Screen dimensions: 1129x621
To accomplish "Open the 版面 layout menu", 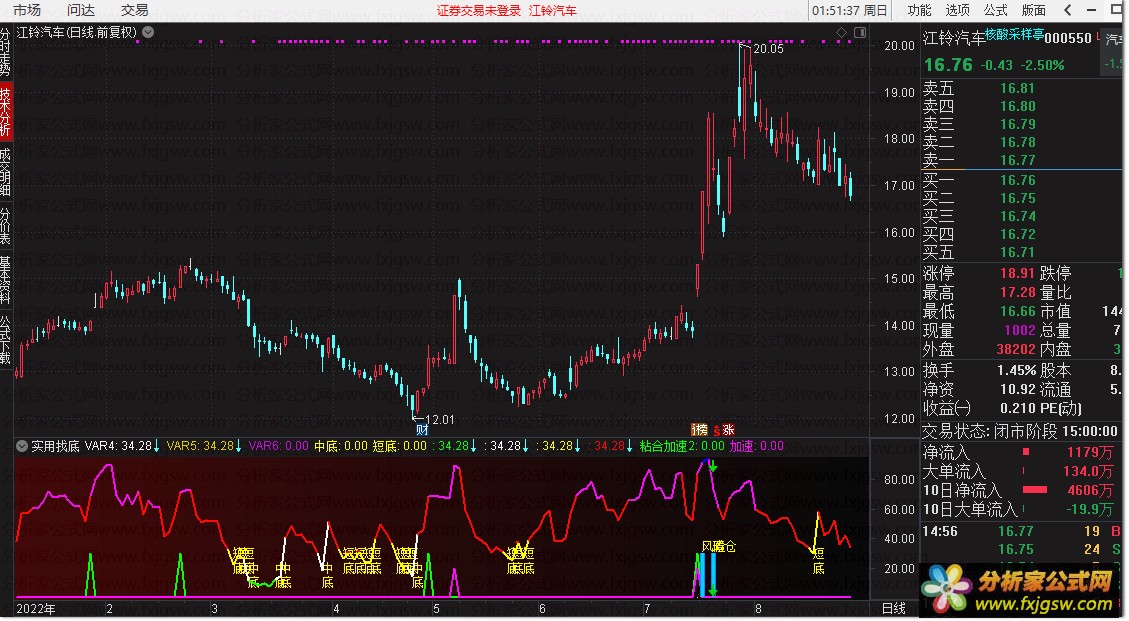I will [1034, 10].
